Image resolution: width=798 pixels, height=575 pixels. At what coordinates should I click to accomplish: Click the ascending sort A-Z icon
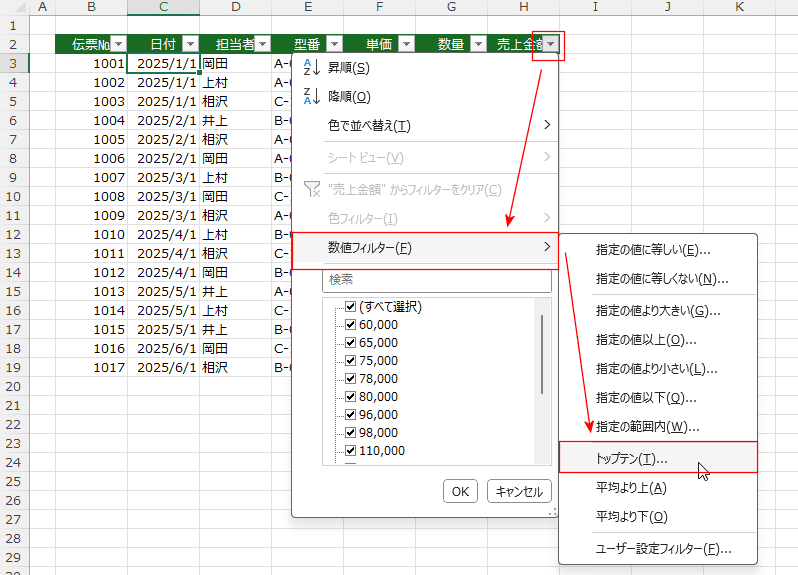point(311,68)
